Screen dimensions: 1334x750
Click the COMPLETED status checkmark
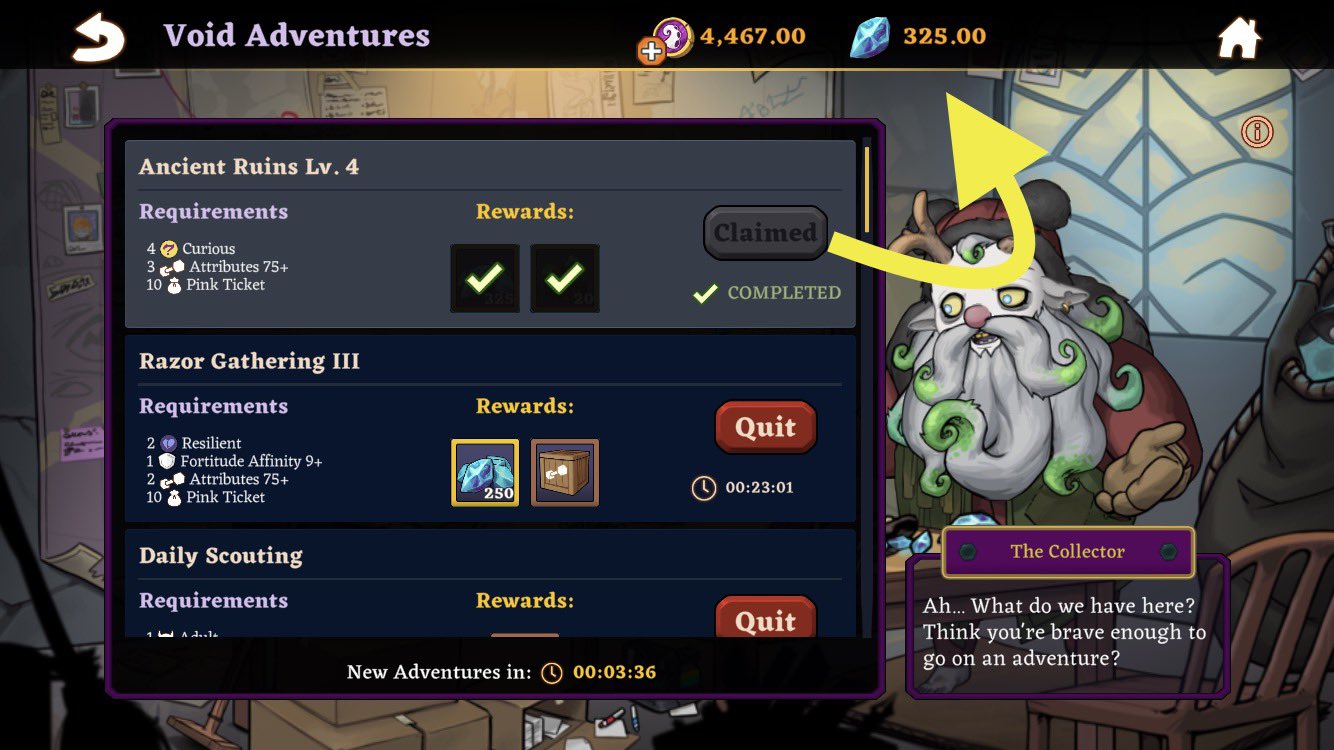pyautogui.click(x=706, y=293)
